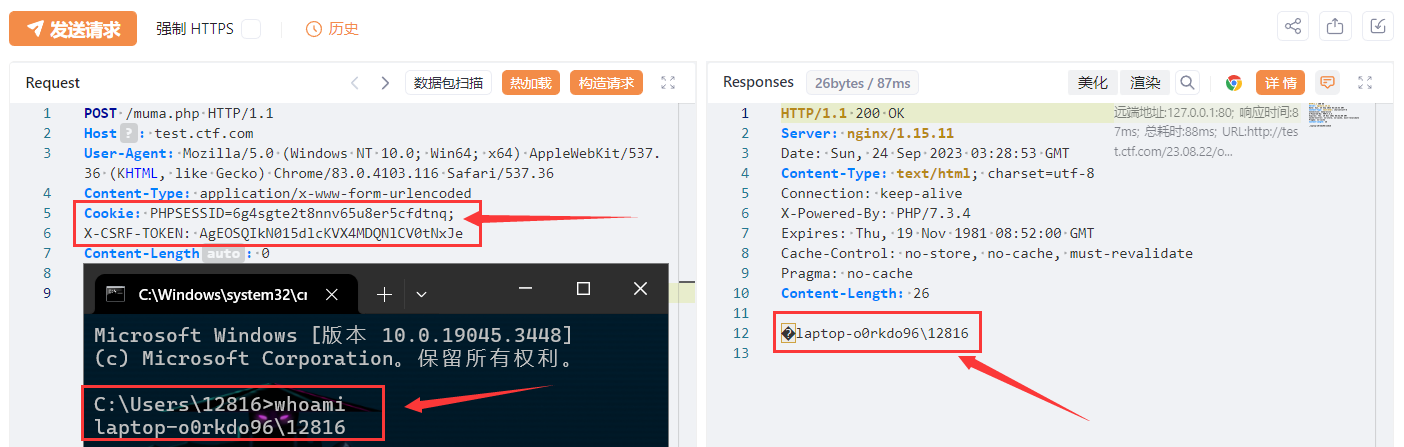The height and width of the screenshot is (447, 1404).
Task: Click the 数据包扫描 button
Action: point(449,83)
